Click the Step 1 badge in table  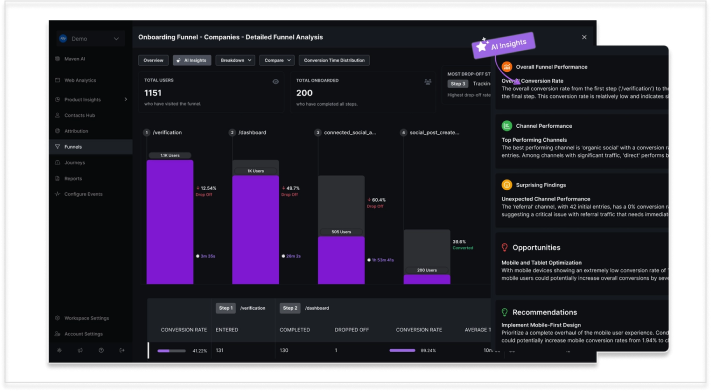pos(225,308)
